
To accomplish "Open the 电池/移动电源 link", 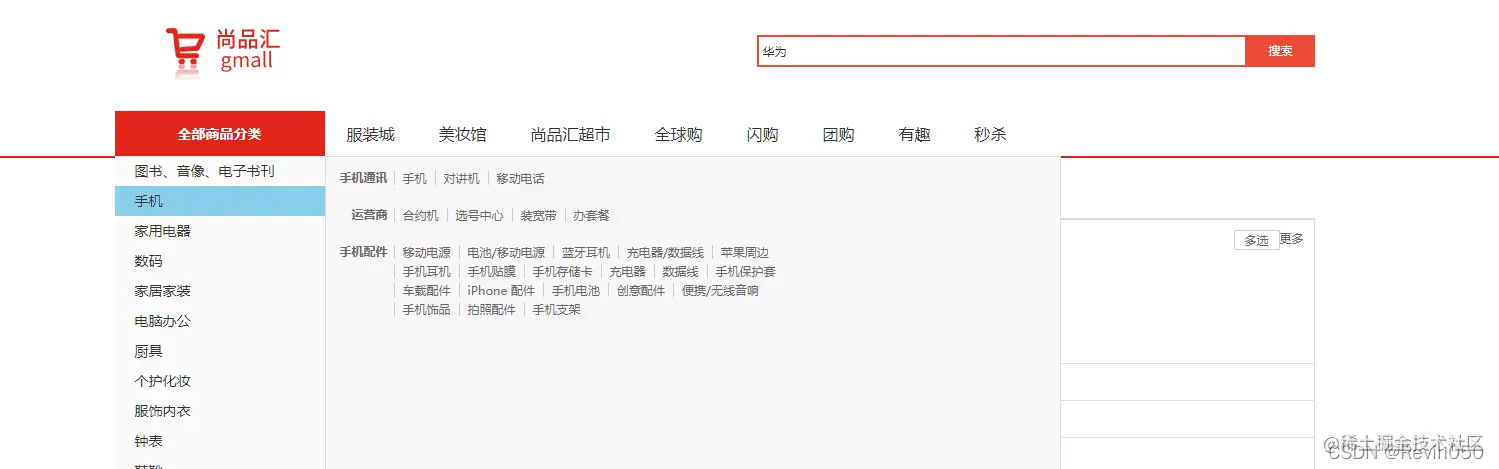I will pos(506,252).
